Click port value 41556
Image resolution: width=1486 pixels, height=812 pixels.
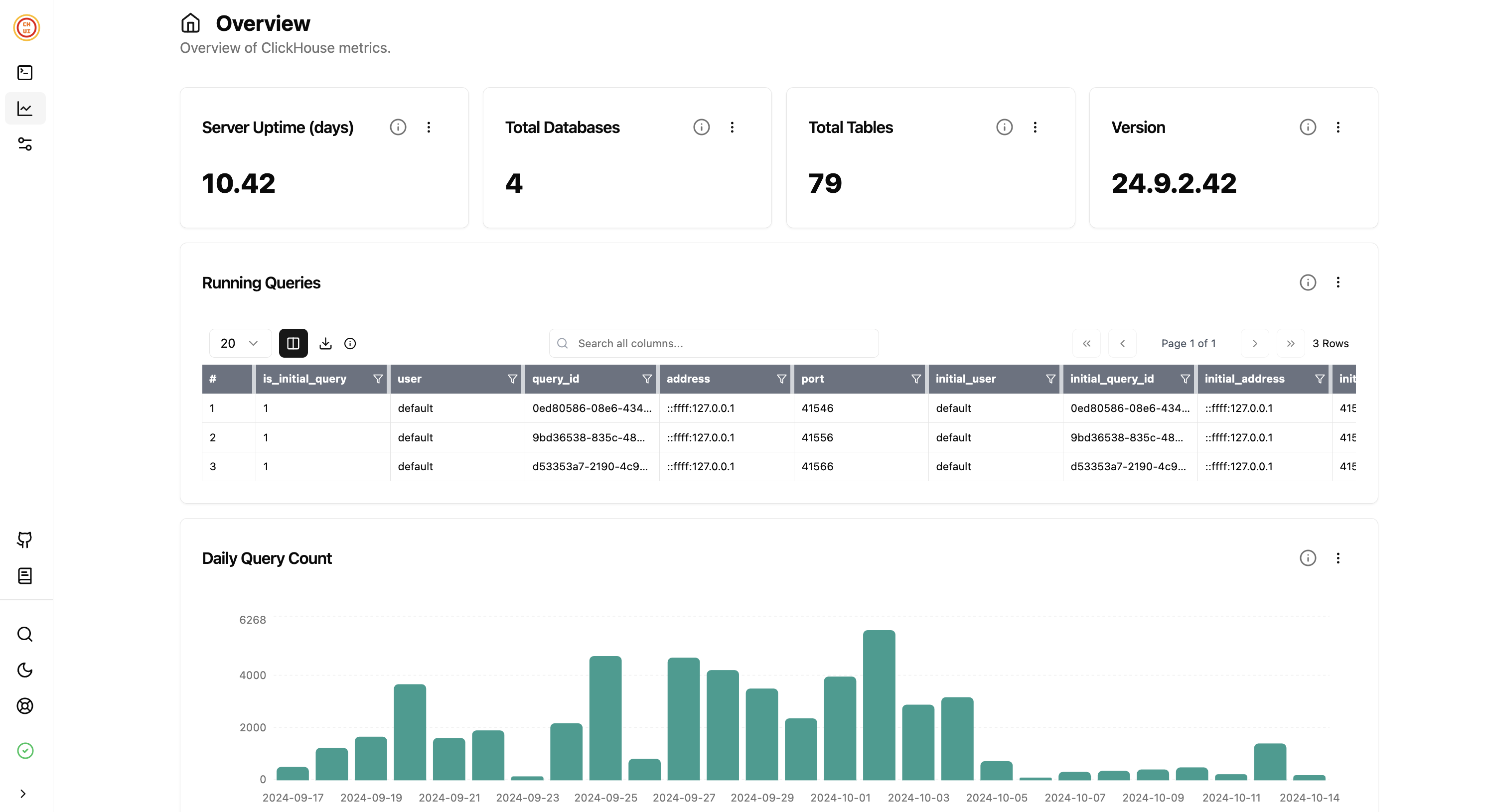pos(817,438)
